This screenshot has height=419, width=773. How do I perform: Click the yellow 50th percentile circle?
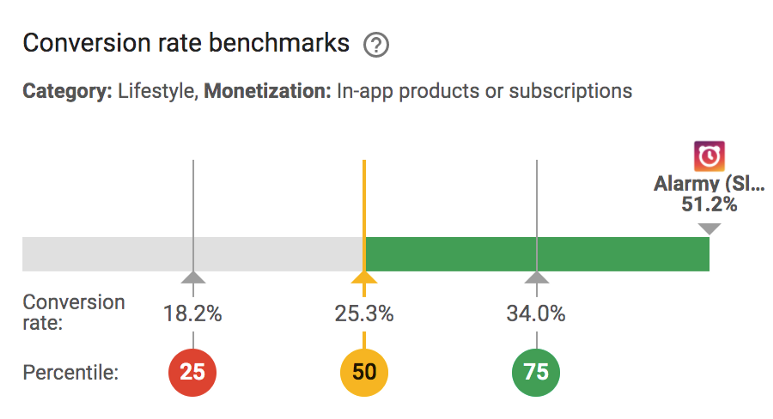(x=364, y=372)
